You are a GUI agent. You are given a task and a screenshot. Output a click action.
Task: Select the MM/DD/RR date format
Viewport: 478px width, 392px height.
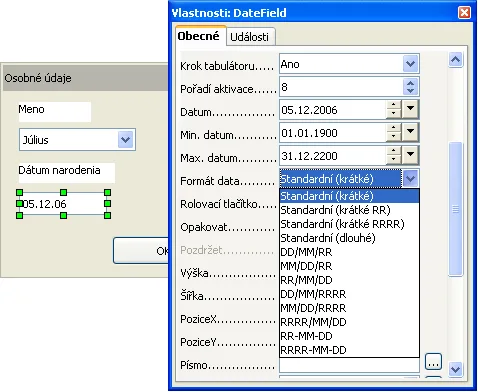tap(349, 266)
